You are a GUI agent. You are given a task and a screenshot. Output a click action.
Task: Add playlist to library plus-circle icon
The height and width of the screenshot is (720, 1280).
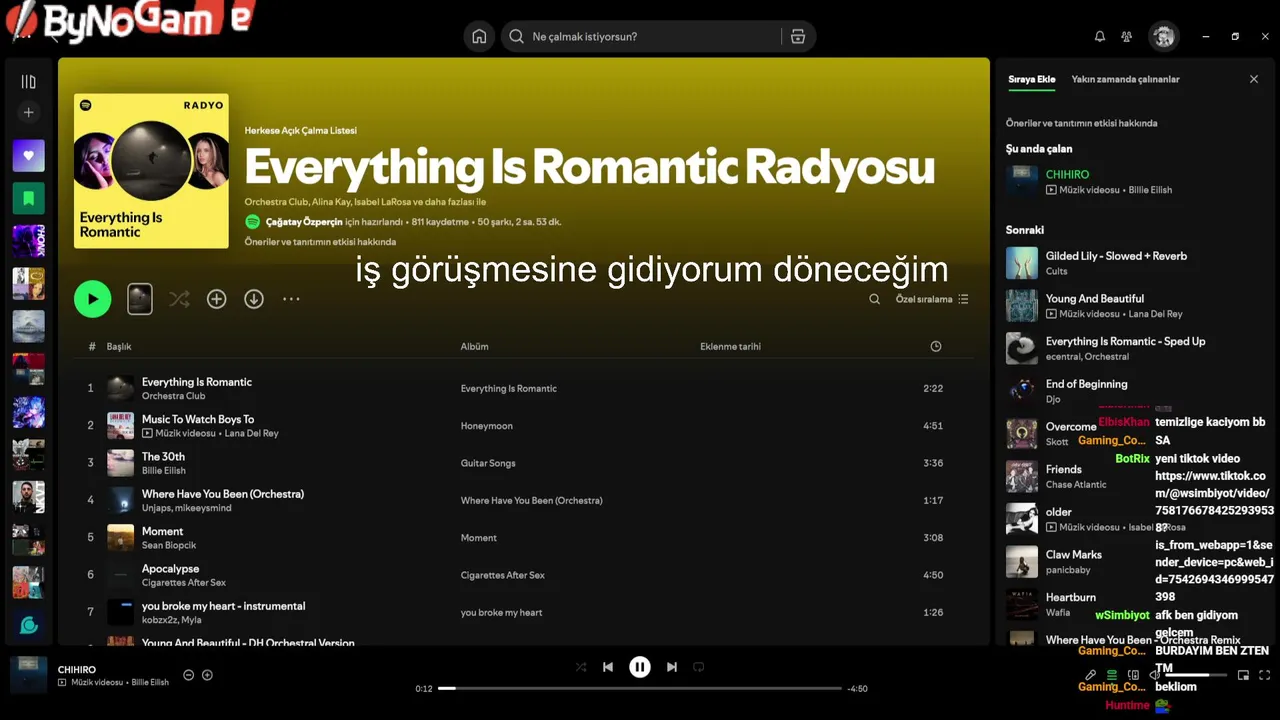(217, 299)
